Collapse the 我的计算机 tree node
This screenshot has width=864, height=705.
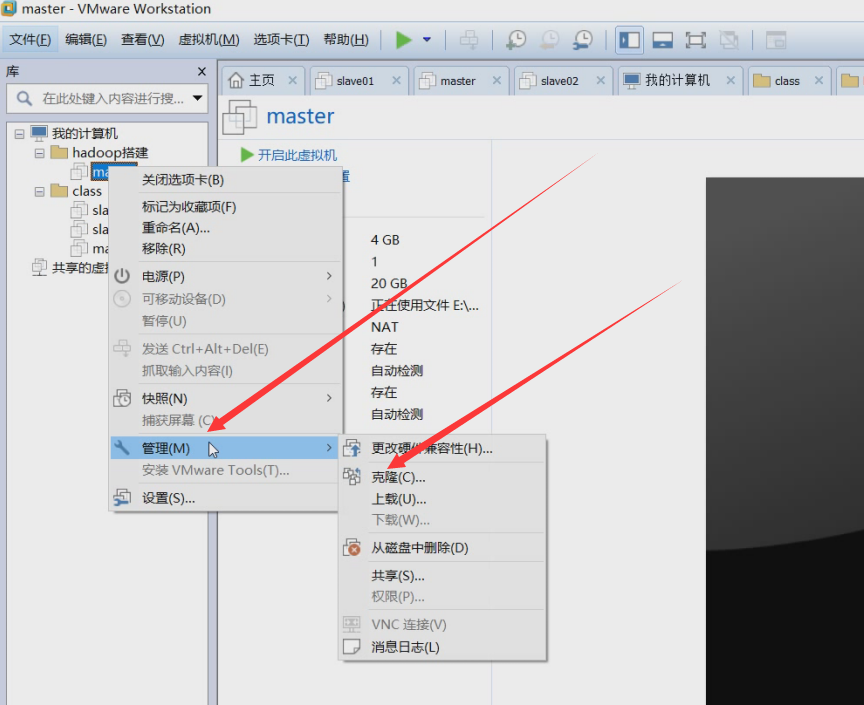[x=19, y=134]
